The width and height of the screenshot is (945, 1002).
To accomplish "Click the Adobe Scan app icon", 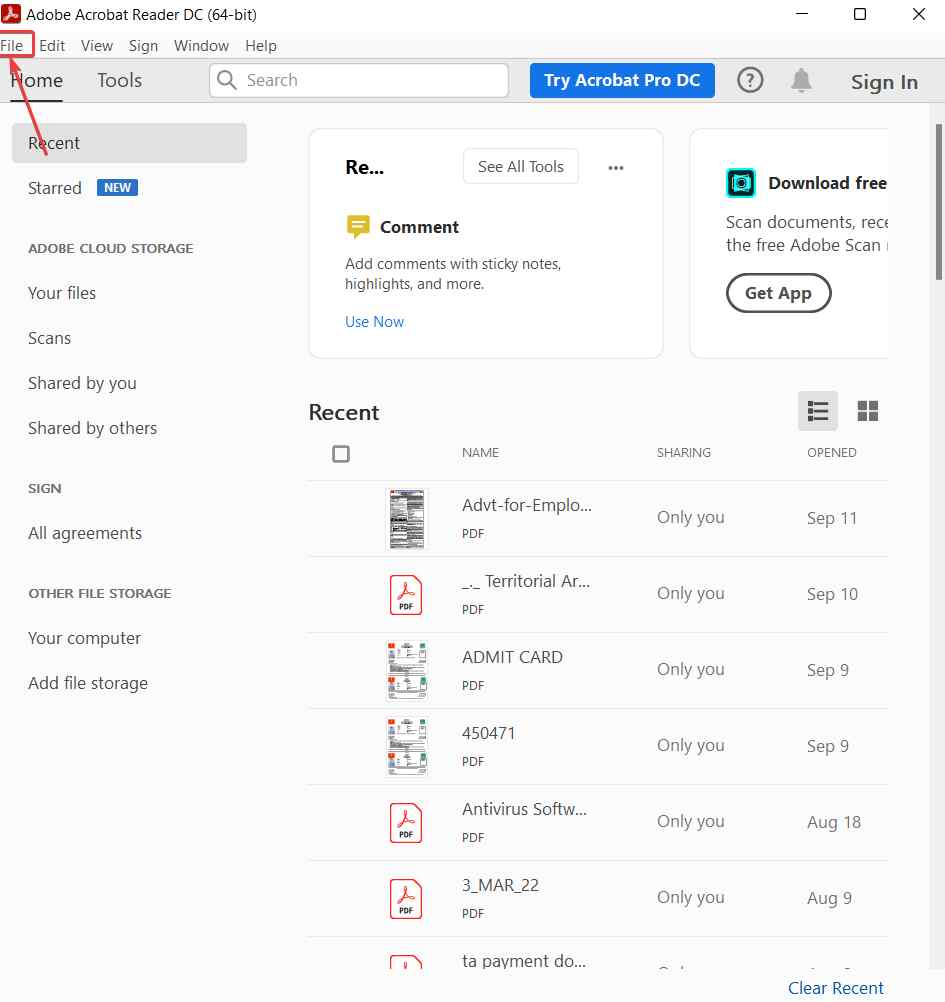I will (741, 183).
